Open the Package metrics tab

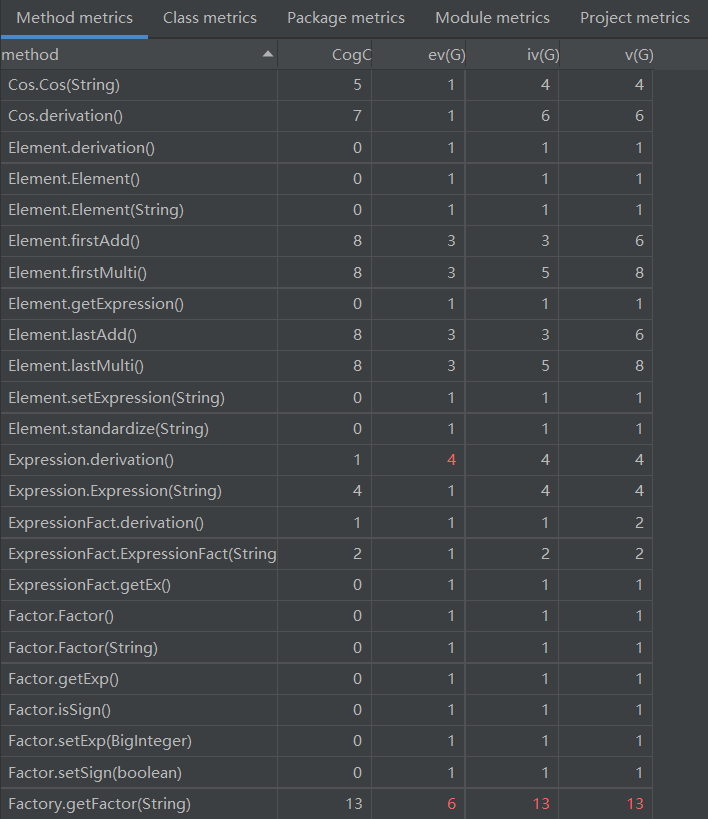pos(345,18)
